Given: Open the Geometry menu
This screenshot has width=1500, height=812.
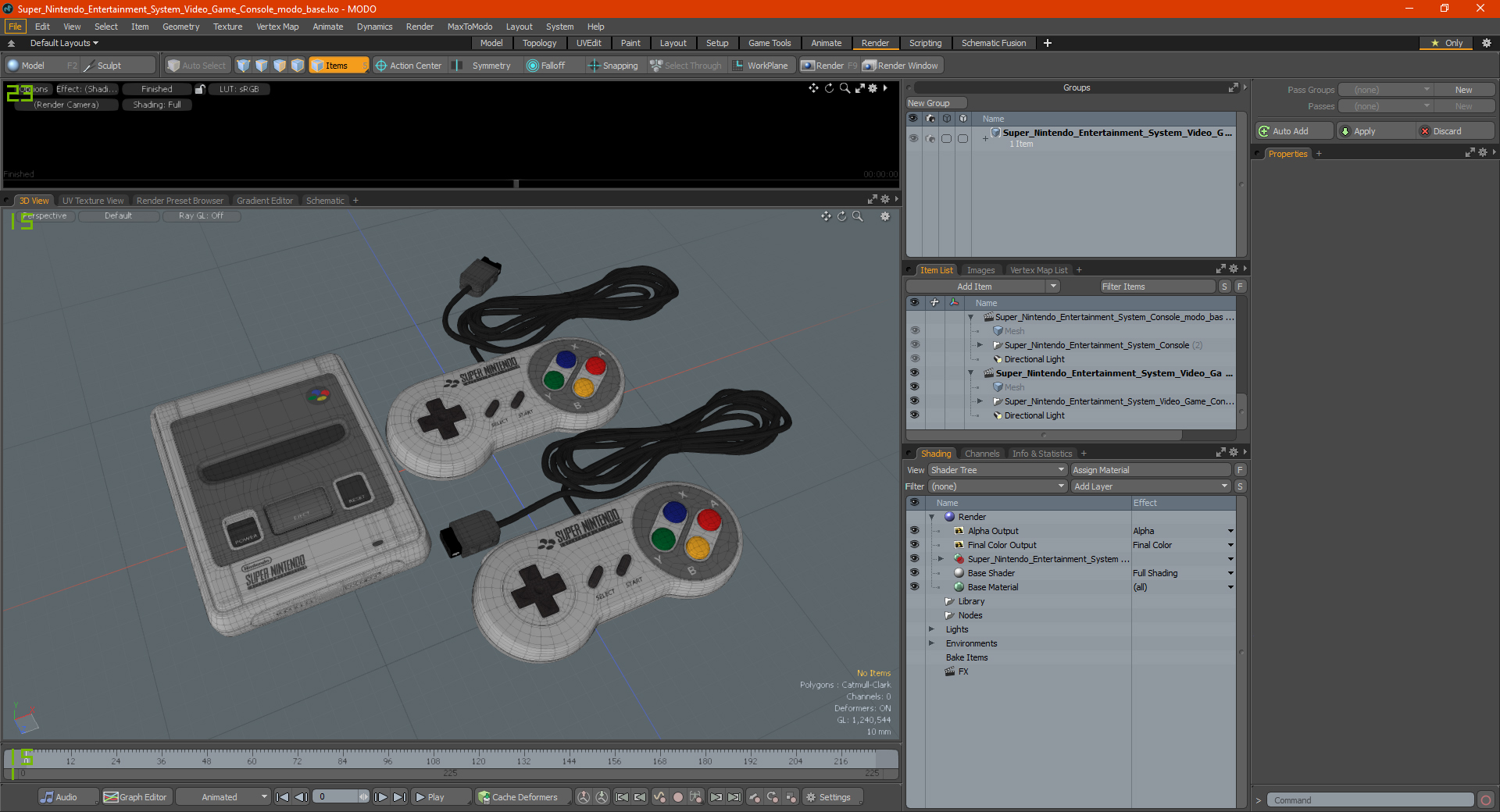Looking at the screenshot, I should pos(180,27).
